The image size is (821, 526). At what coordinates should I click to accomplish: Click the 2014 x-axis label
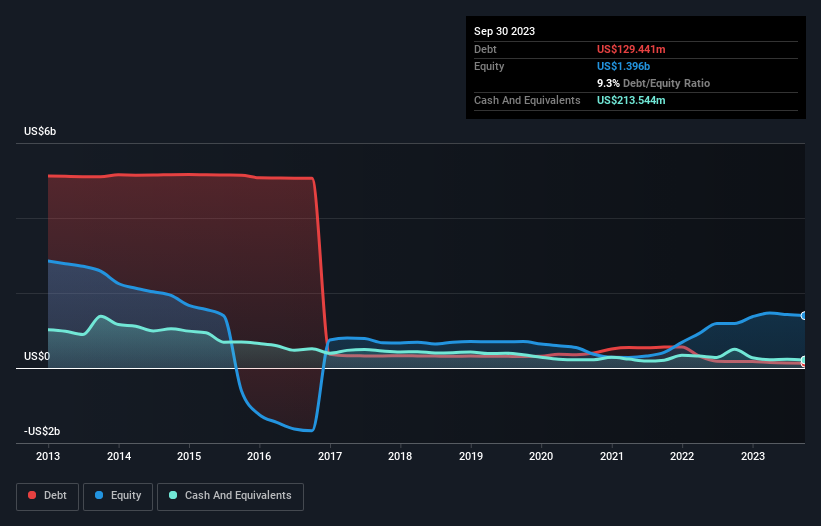click(119, 456)
